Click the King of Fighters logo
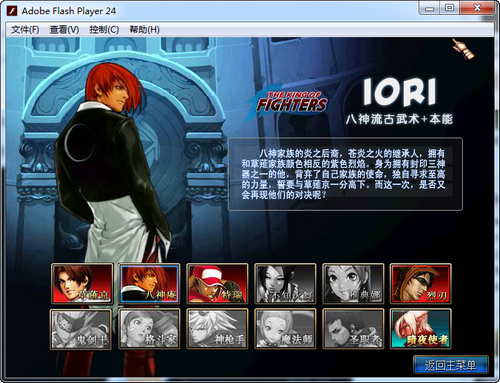This screenshot has height=383, width=500. (287, 104)
